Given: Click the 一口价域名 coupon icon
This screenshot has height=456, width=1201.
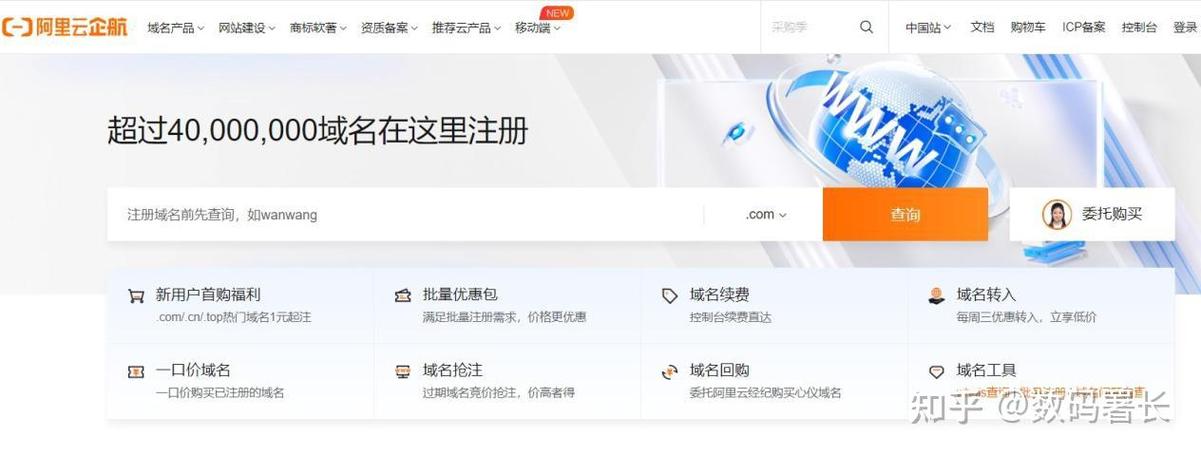Looking at the screenshot, I should pyautogui.click(x=136, y=371).
